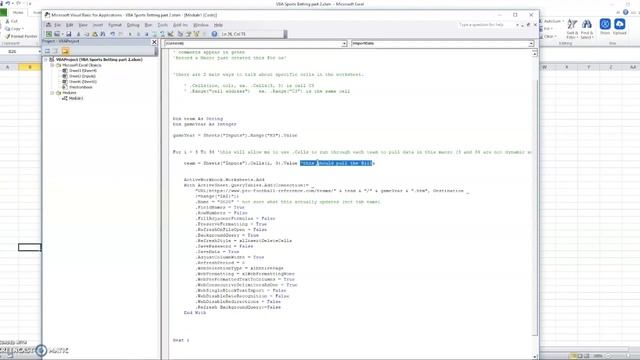
Task: Collapse the VBAProject root tree node
Action: pos(46,60)
